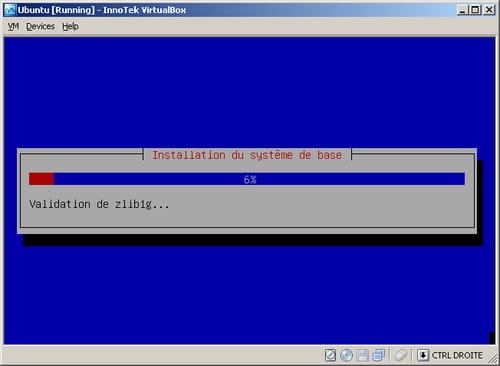Click the 'CTRL DROITE' host key label
The height and width of the screenshot is (366, 500).
[x=457, y=355]
